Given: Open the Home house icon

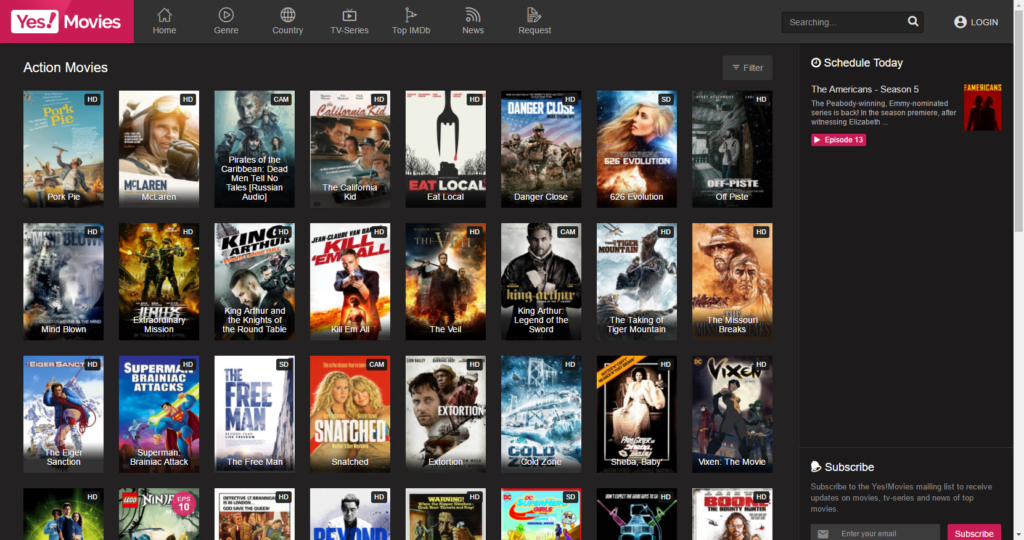Looking at the screenshot, I should [165, 14].
